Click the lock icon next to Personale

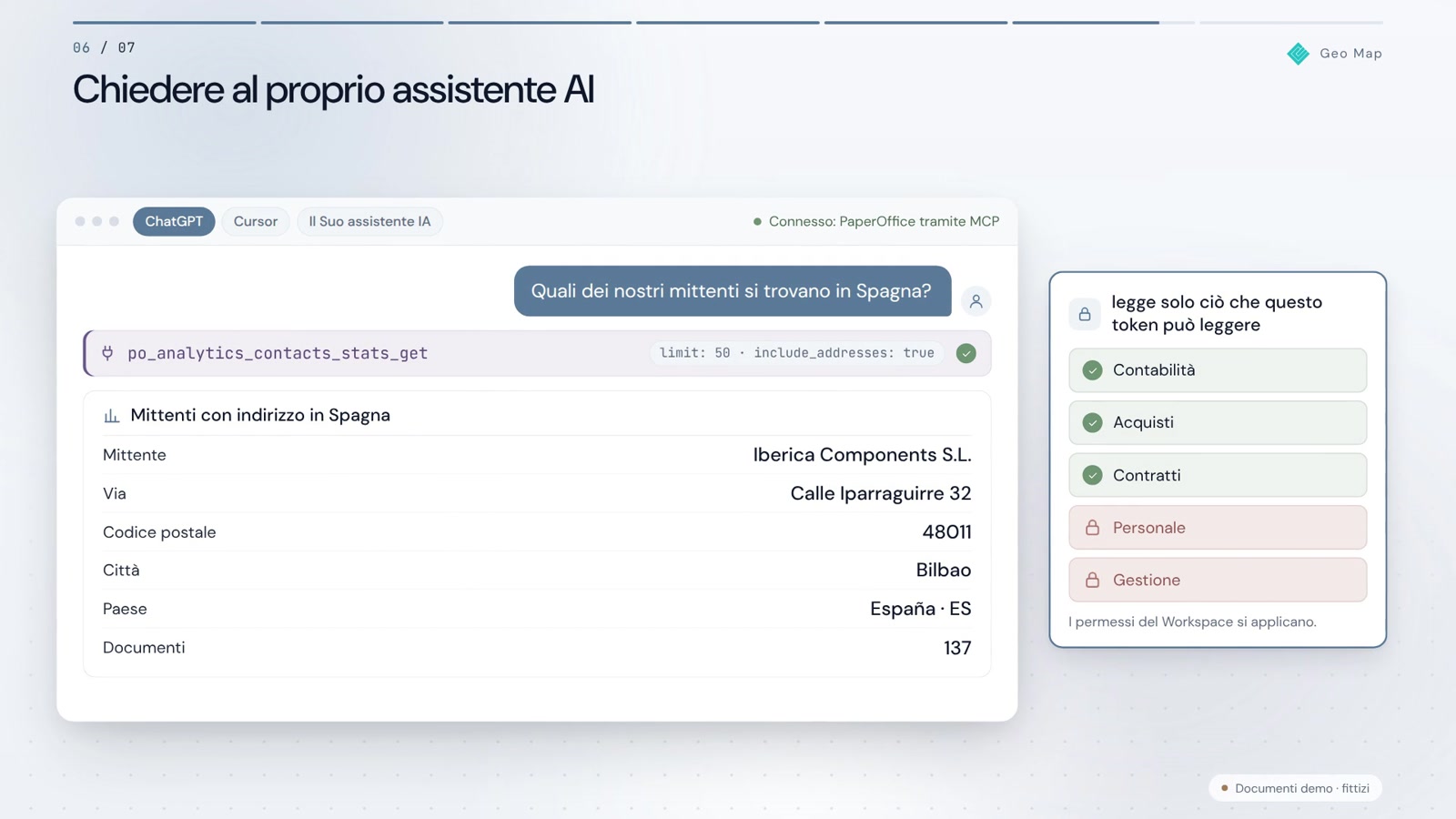1092,528
